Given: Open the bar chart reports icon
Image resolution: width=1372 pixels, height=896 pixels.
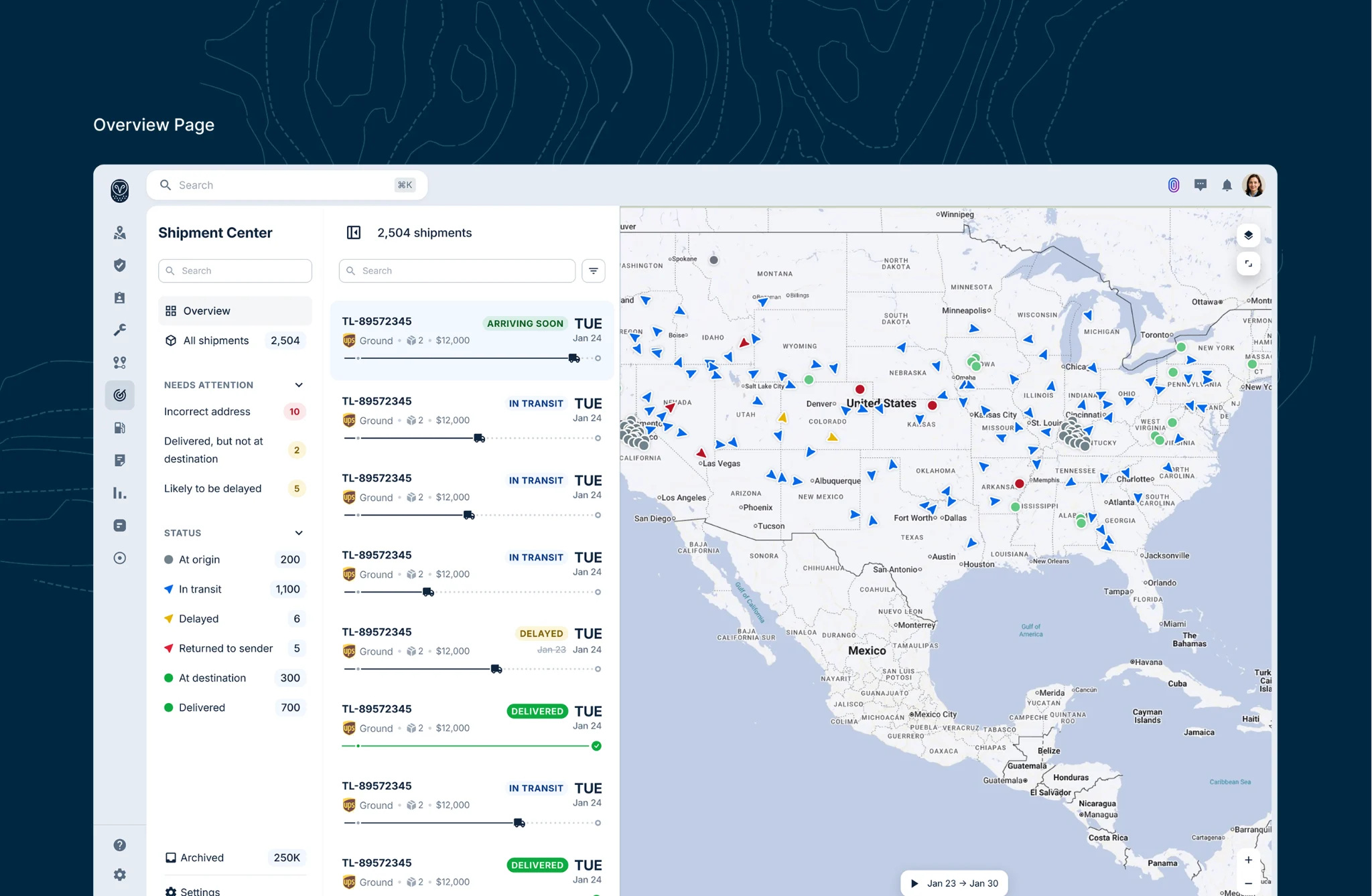Looking at the screenshot, I should (119, 493).
